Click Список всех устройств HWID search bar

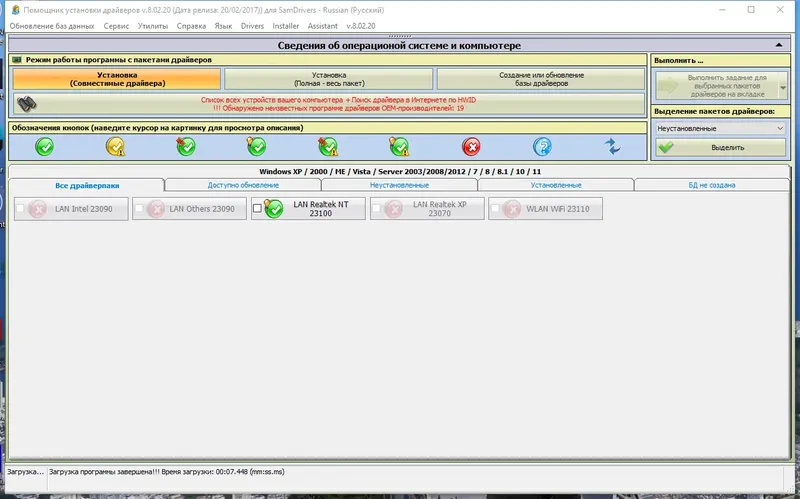point(329,104)
